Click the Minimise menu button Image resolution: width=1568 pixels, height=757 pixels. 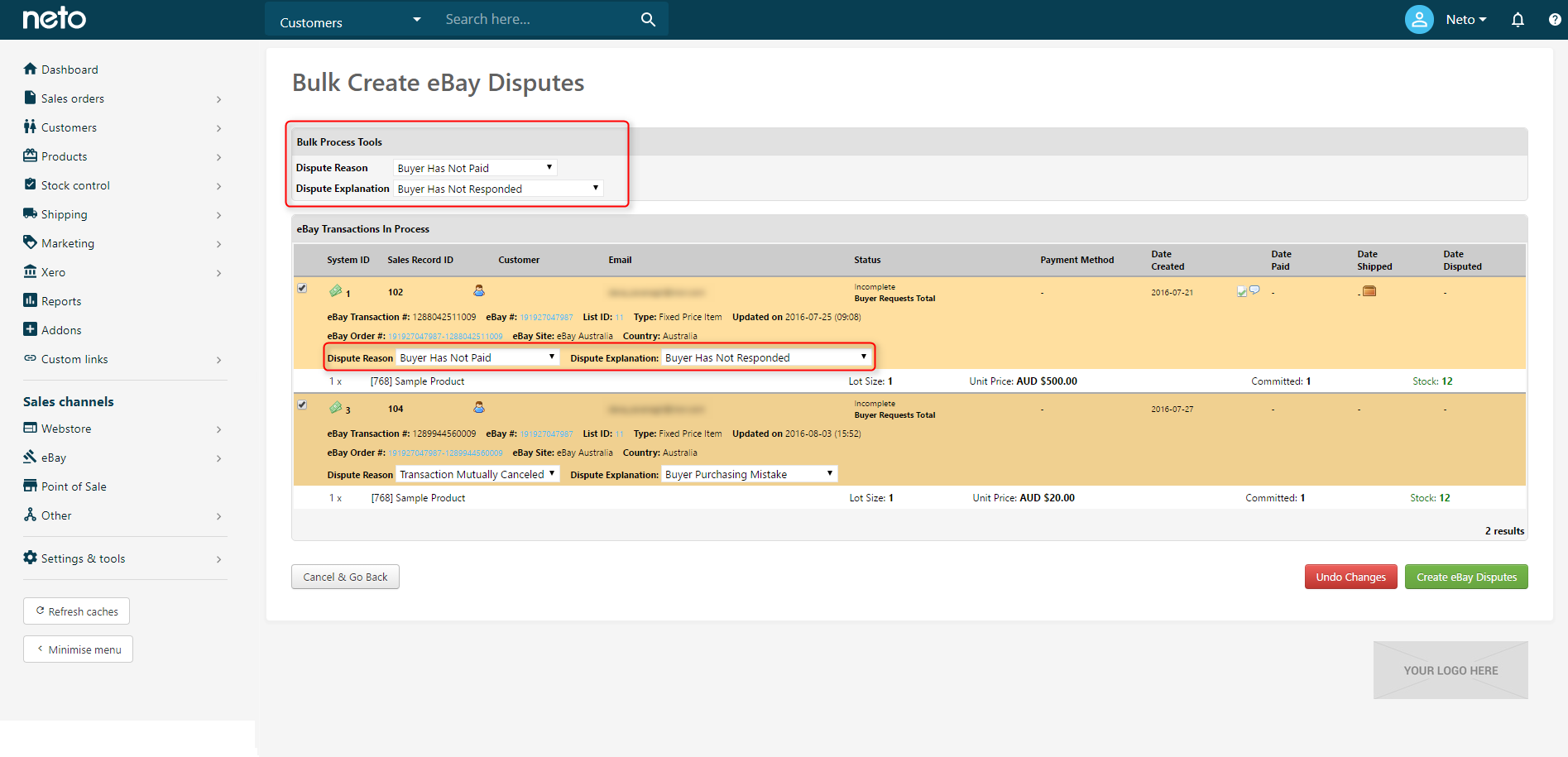point(78,649)
